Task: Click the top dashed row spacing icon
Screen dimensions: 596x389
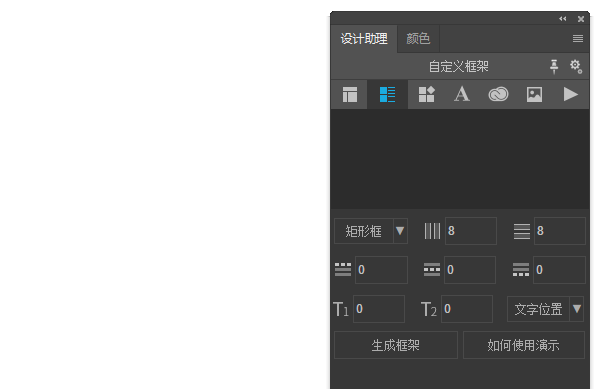Action: pos(343,270)
